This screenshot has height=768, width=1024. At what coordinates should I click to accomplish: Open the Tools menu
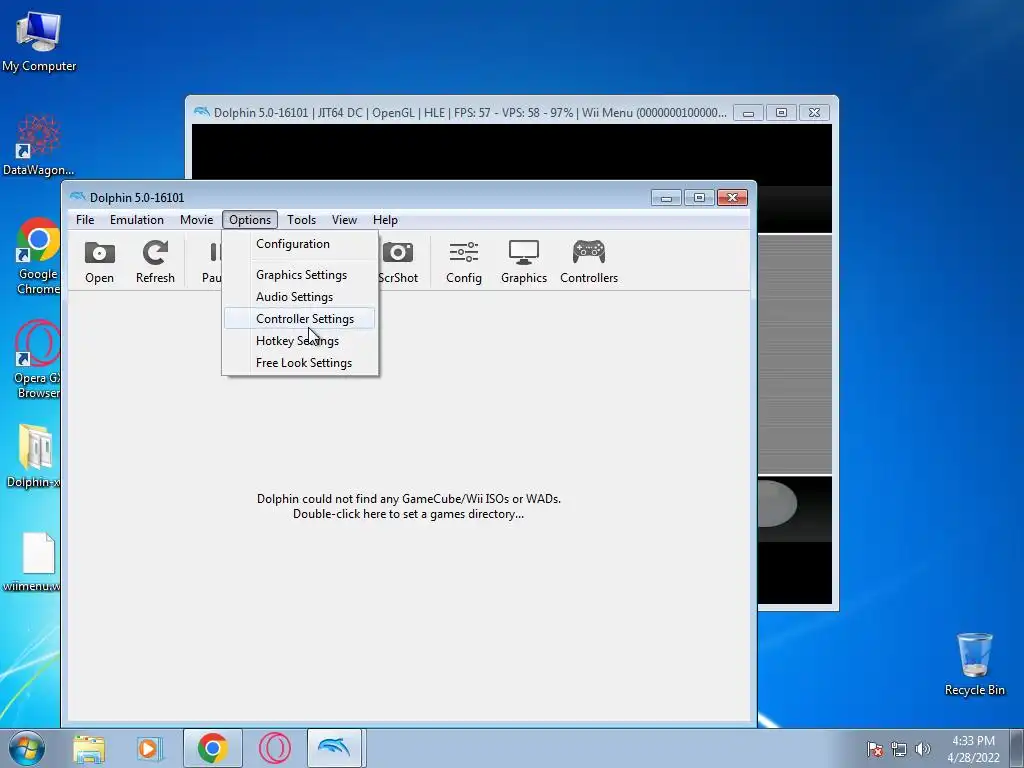[302, 220]
